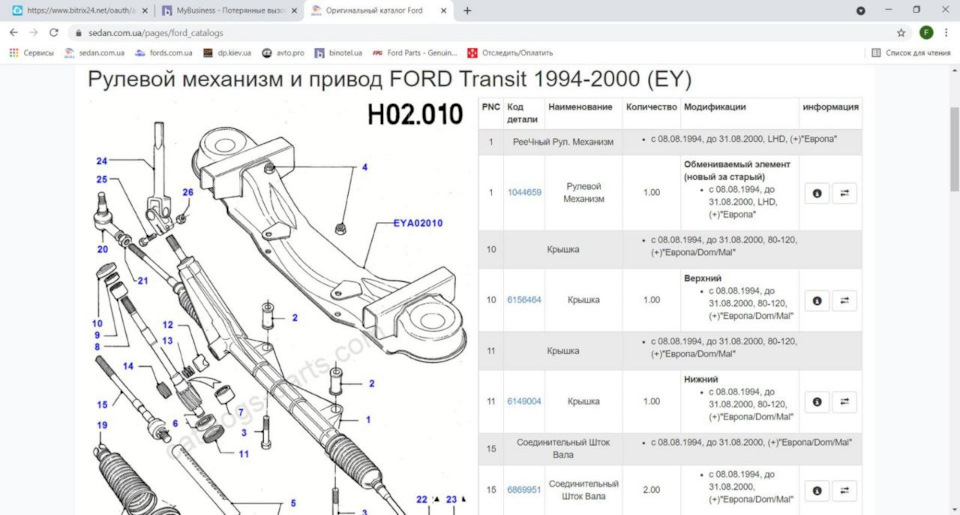This screenshot has height=515, width=960.
Task: Open Отследить/Оплатить bookmark
Action: pos(510,53)
